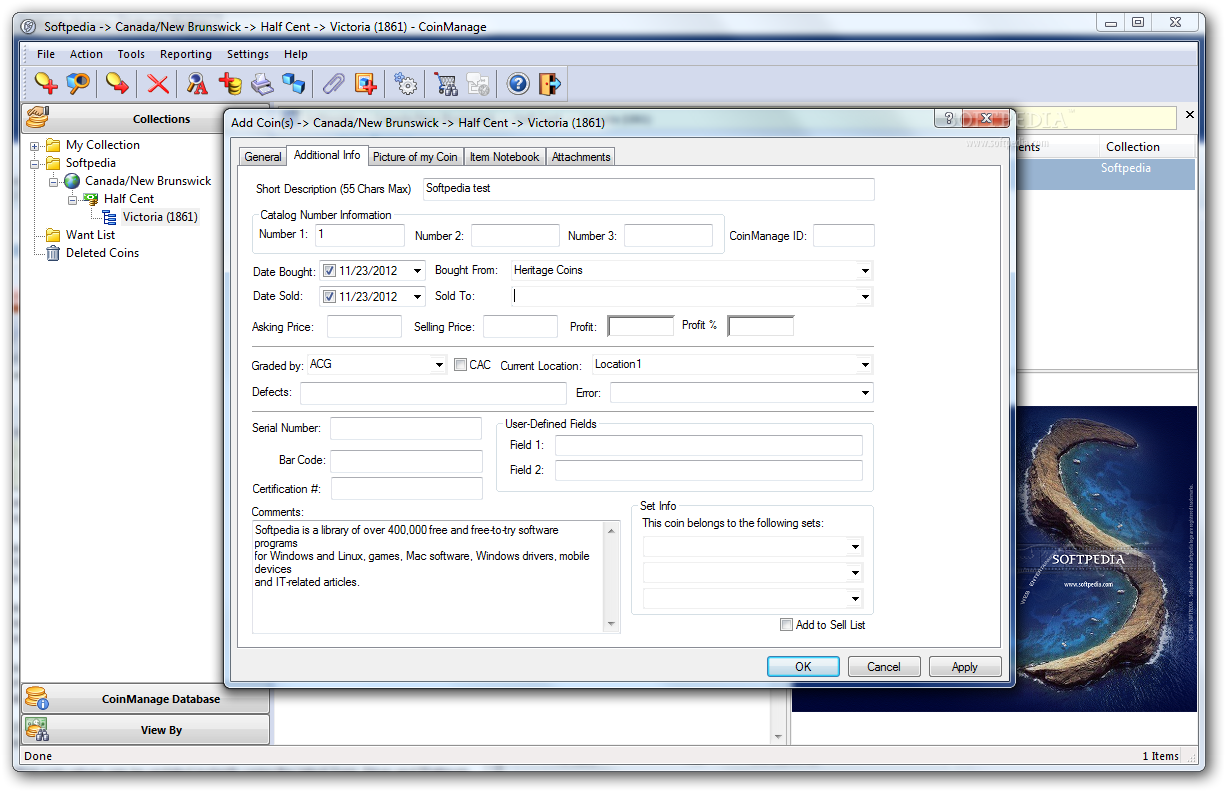Switch to the General tab
1226x792 pixels.
pyautogui.click(x=263, y=157)
